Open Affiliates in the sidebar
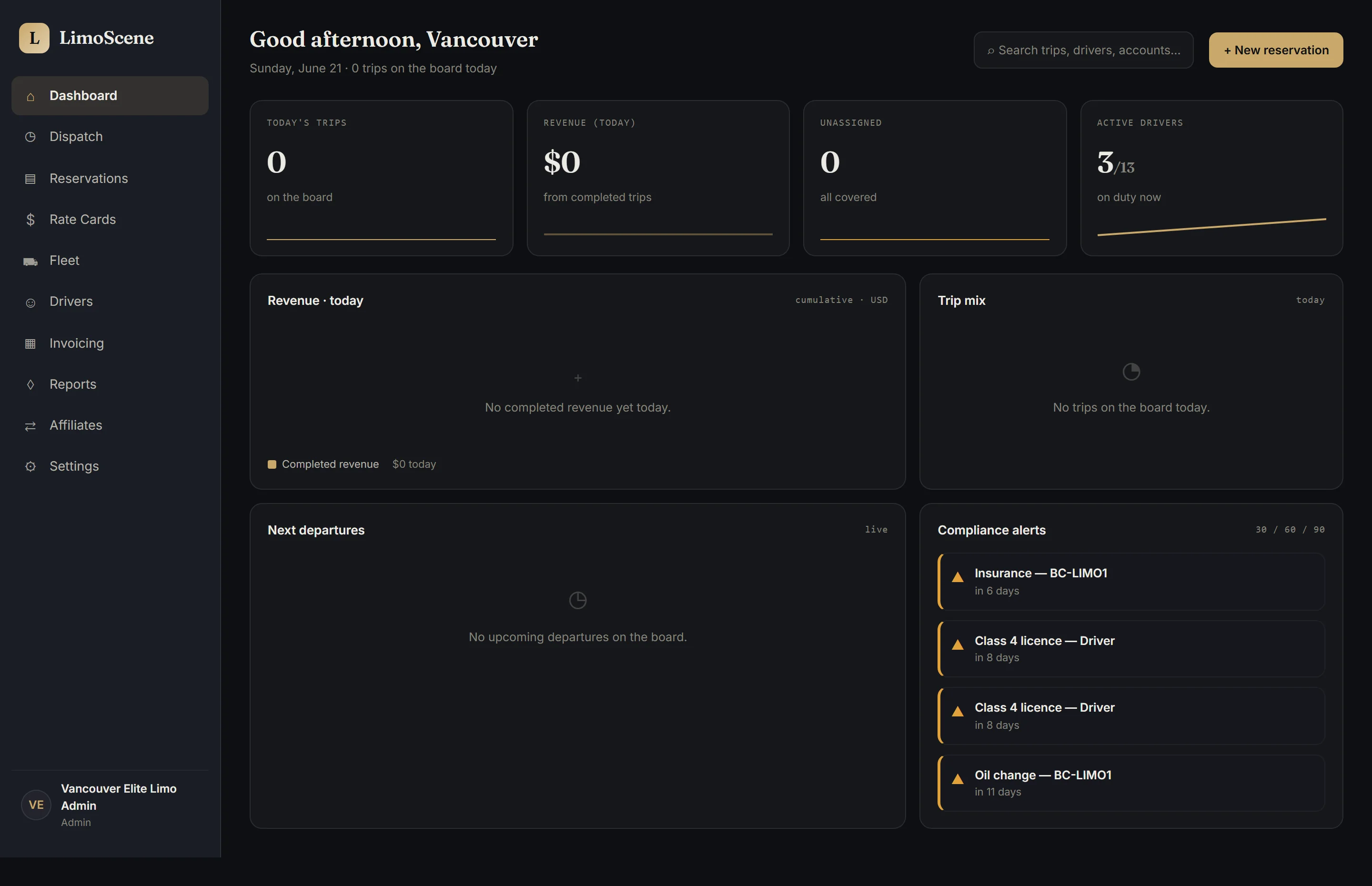Image resolution: width=1372 pixels, height=886 pixels. 110,425
